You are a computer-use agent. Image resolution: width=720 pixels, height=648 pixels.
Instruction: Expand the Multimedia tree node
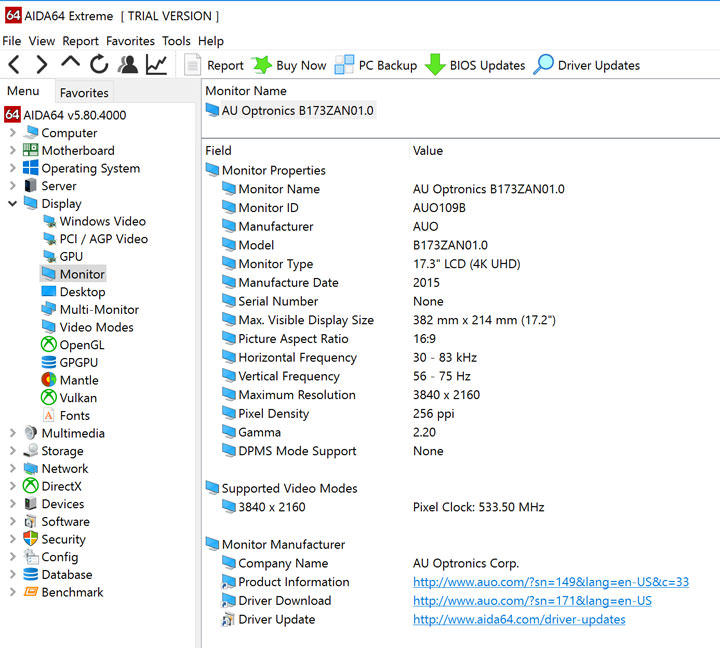coord(12,434)
